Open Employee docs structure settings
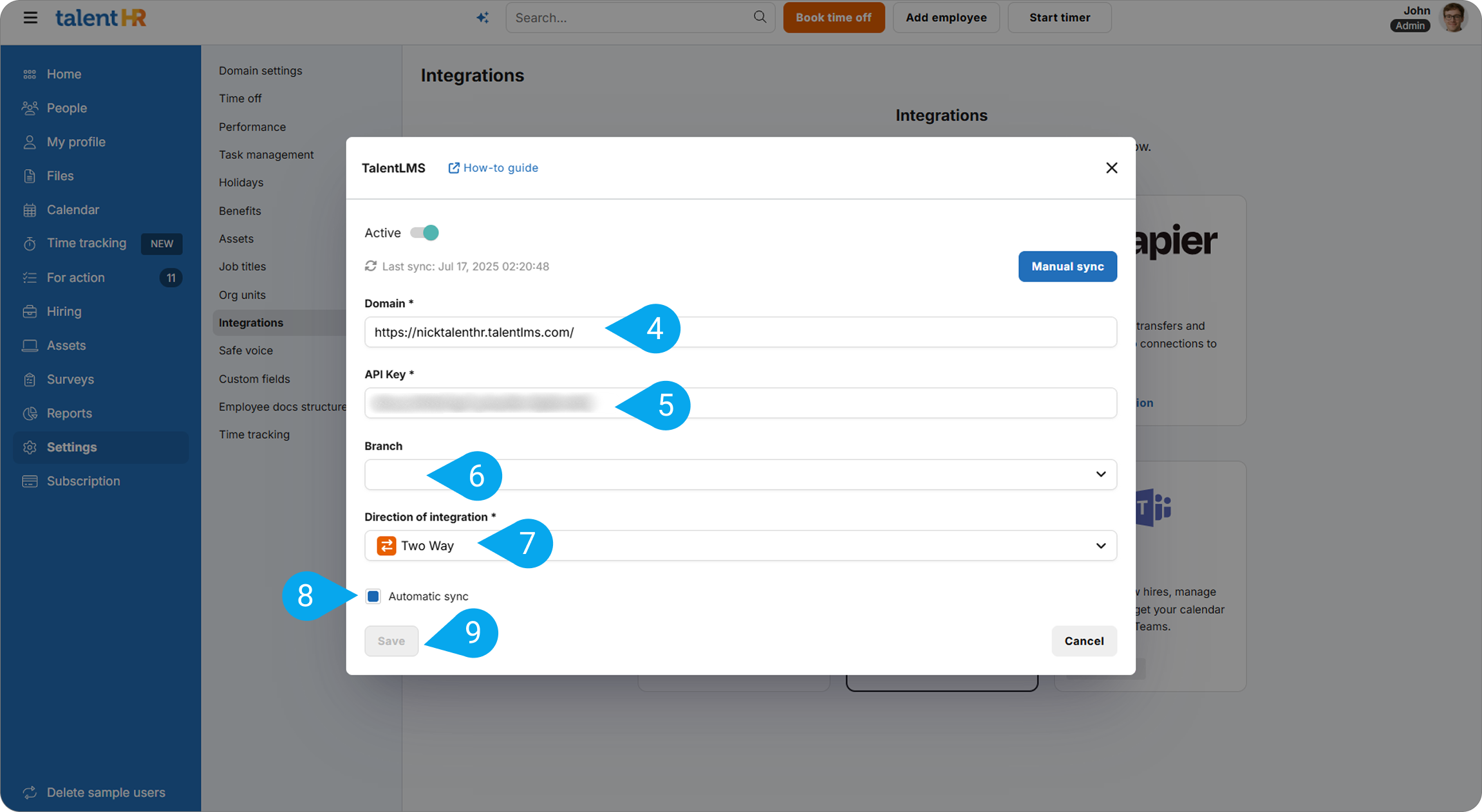Screen dimensions: 1482x812 coord(282,407)
